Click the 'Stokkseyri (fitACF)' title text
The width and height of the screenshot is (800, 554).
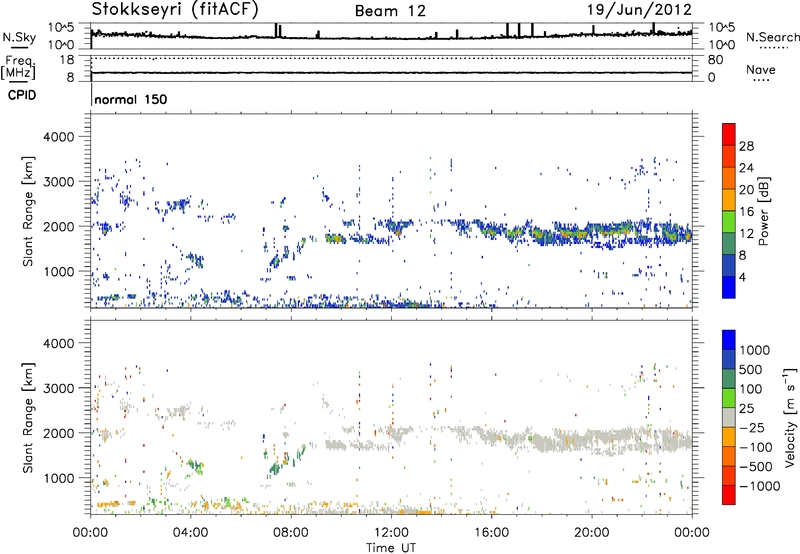(175, 10)
